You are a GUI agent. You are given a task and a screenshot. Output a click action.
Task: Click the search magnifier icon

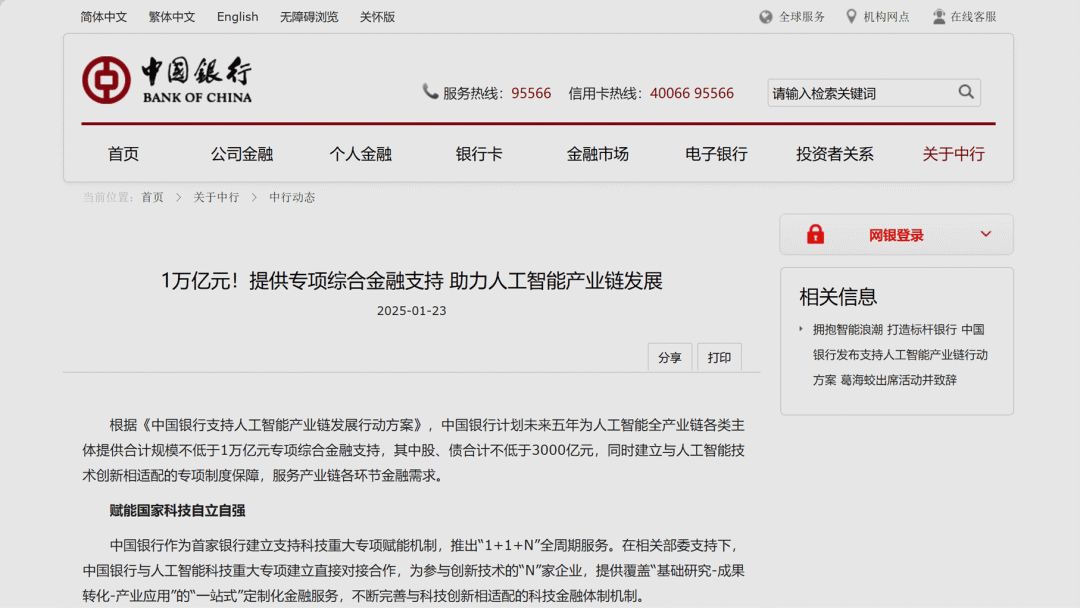pyautogui.click(x=966, y=92)
